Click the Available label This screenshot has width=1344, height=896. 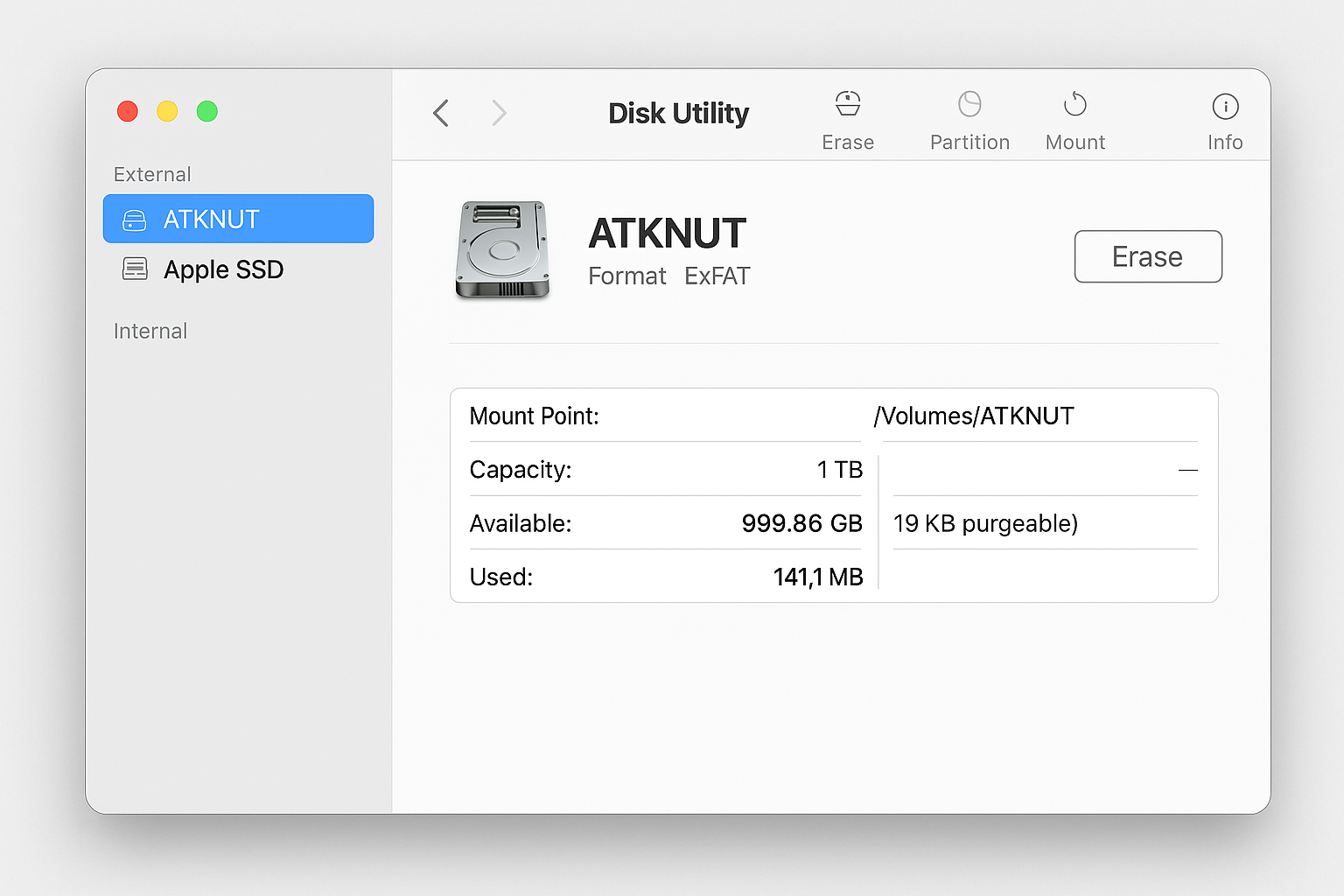[x=521, y=523]
